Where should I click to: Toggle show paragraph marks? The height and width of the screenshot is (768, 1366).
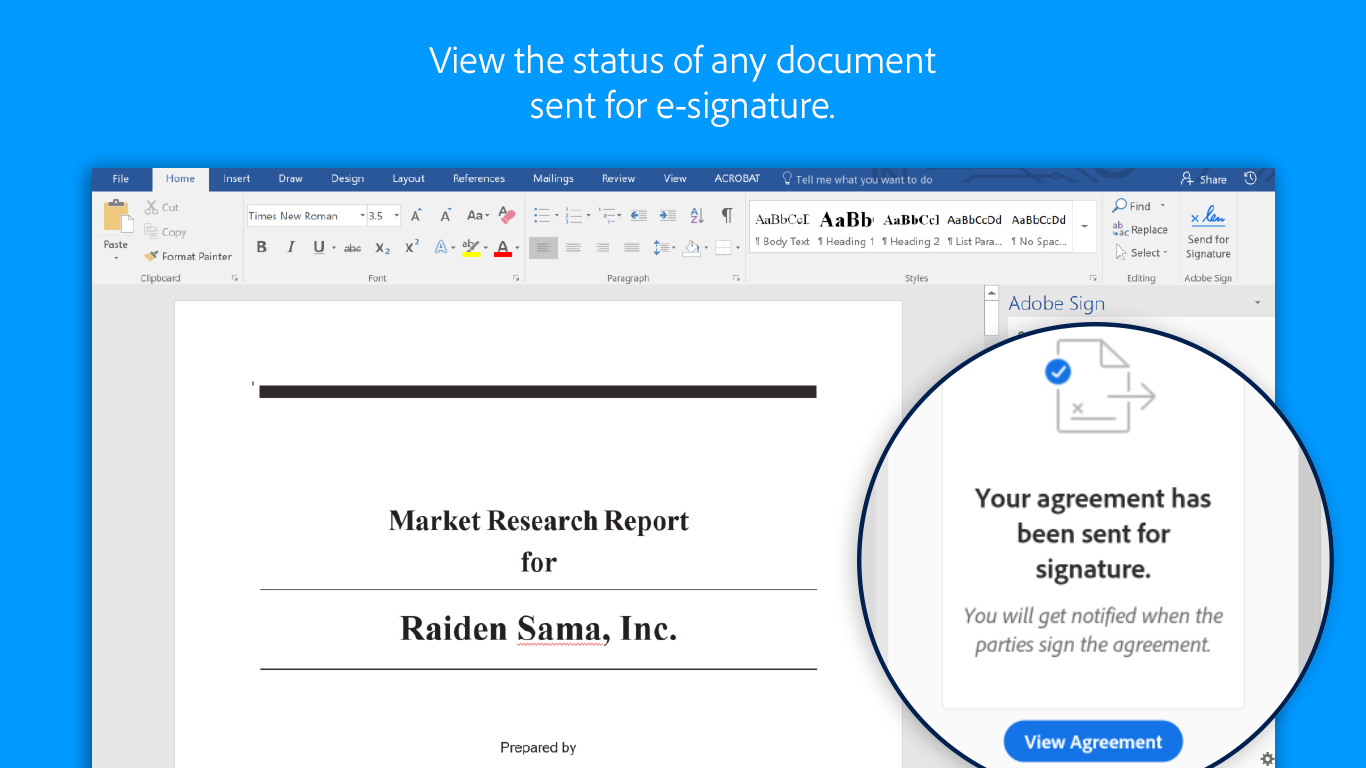(x=727, y=215)
